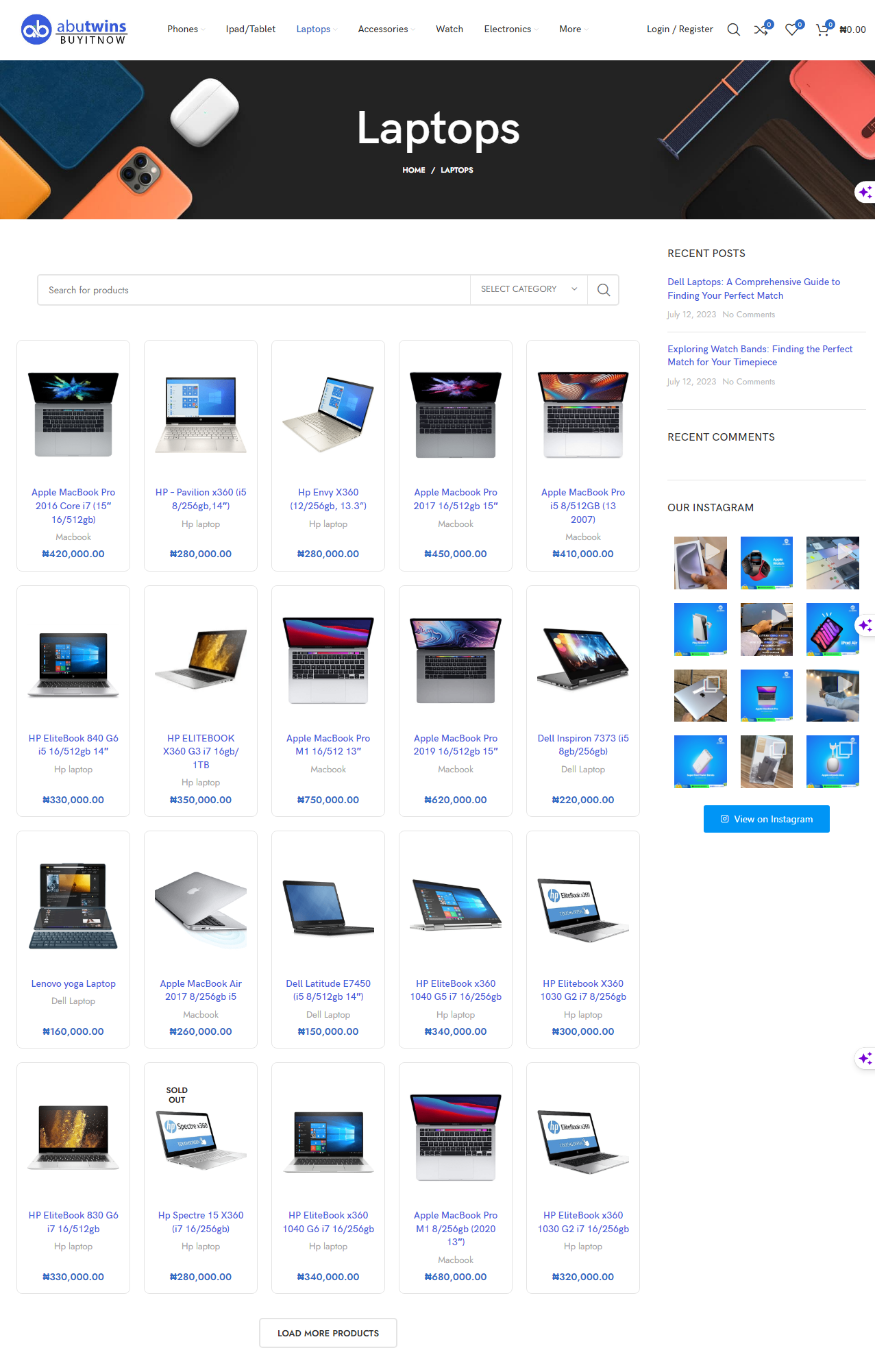This screenshot has width=875, height=1372.
Task: Read the Dell Laptops comprehensive guide post
Action: click(753, 289)
